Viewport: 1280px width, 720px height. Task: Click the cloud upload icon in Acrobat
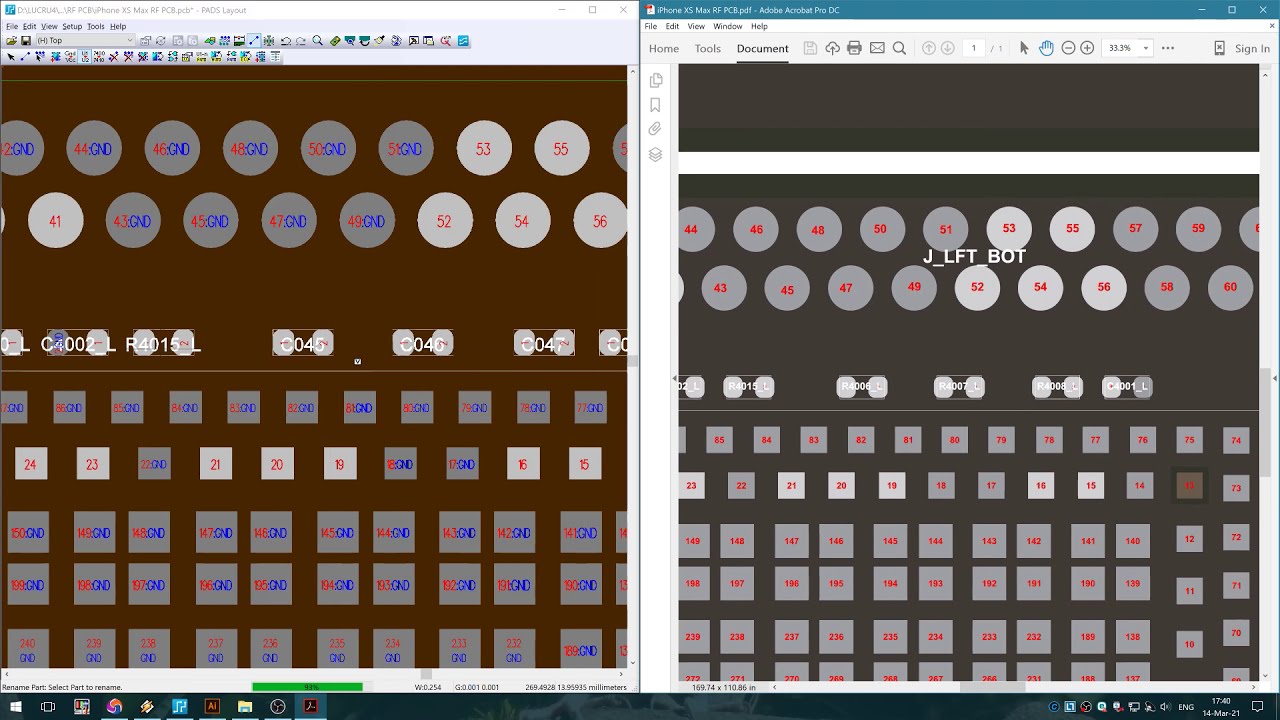click(832, 48)
